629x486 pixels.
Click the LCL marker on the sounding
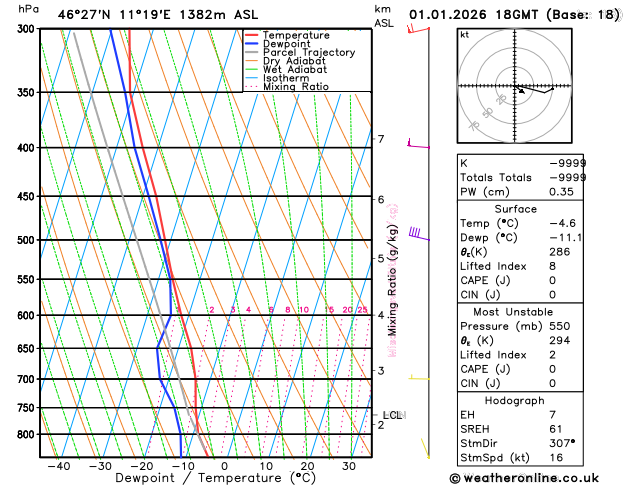pos(392,415)
